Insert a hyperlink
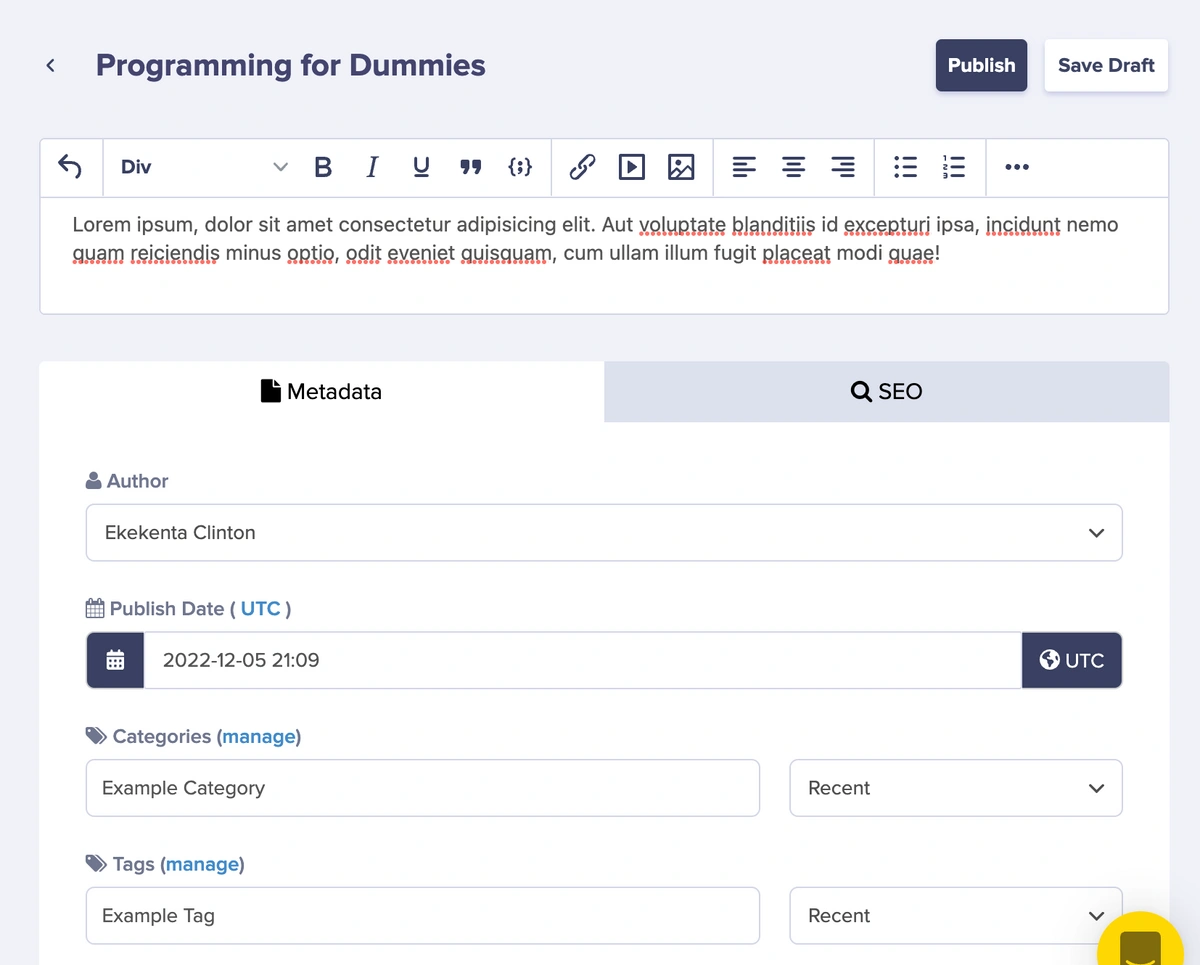The height and width of the screenshot is (965, 1200). click(582, 167)
